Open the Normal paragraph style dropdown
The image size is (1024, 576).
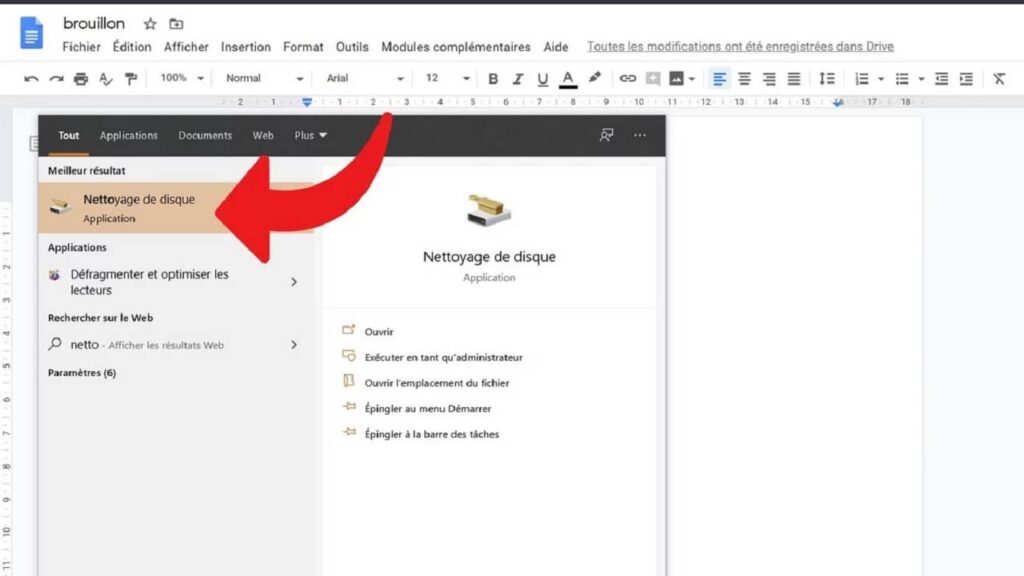[264, 78]
